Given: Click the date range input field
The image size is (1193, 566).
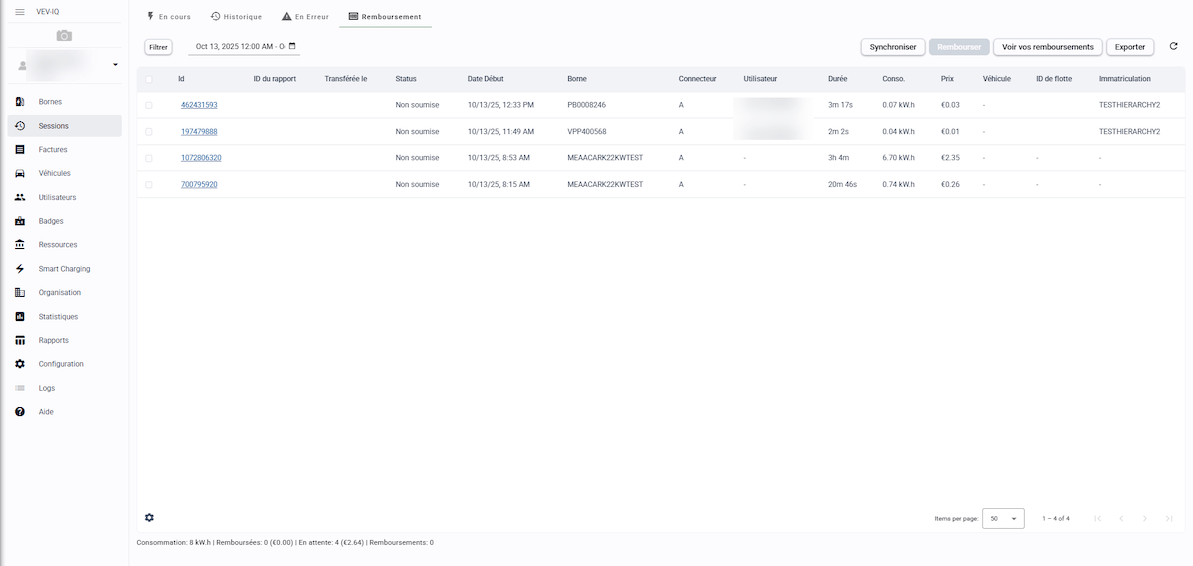Looking at the screenshot, I should [x=240, y=46].
